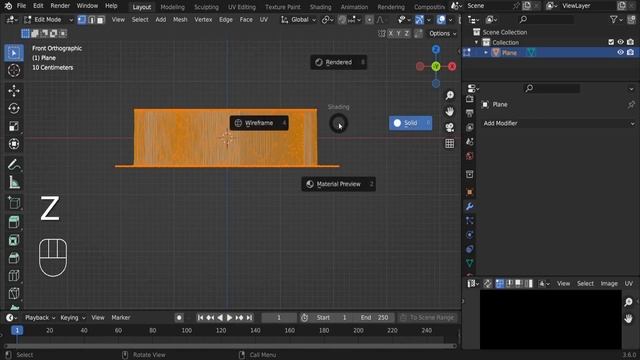Disable Plane render camera icon
640x360 pixels.
point(630,52)
